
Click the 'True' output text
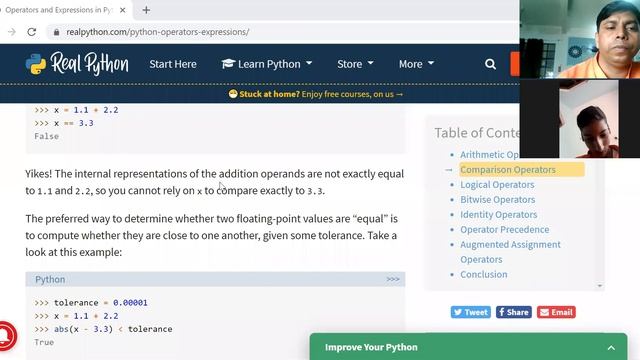point(44,342)
